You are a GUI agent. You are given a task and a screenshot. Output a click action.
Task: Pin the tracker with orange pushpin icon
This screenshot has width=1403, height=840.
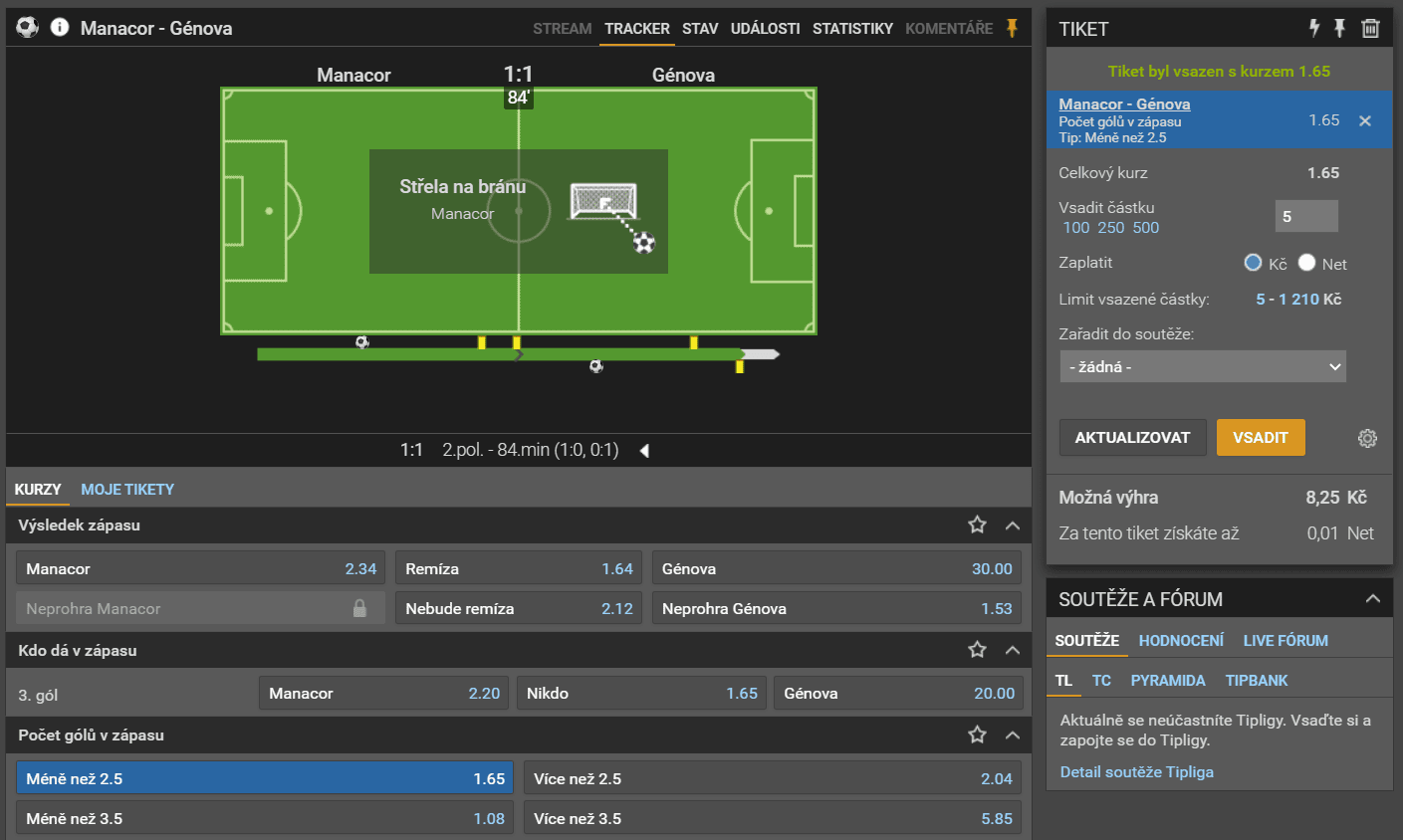click(x=1012, y=28)
